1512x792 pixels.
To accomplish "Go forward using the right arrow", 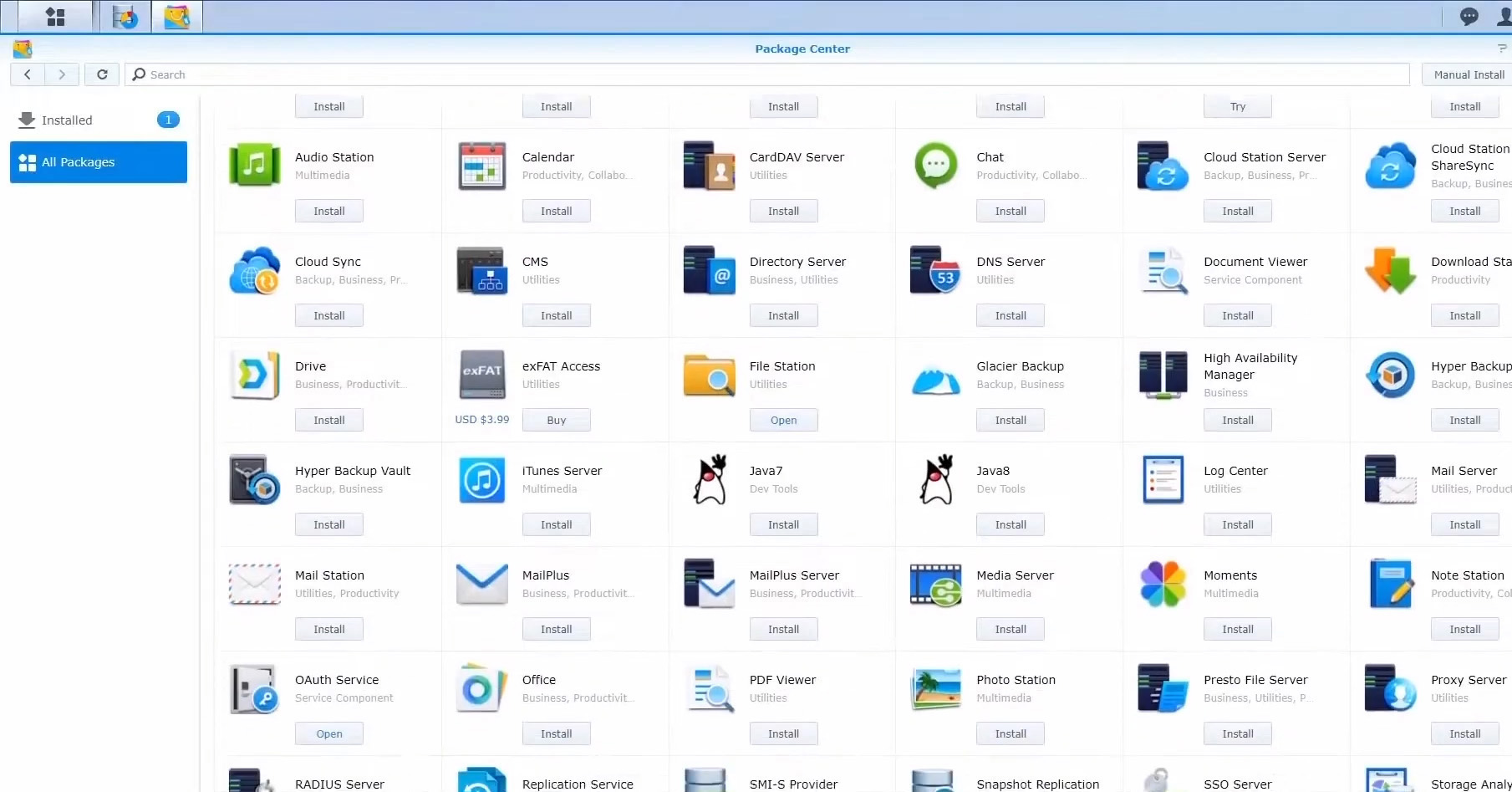I will (62, 74).
